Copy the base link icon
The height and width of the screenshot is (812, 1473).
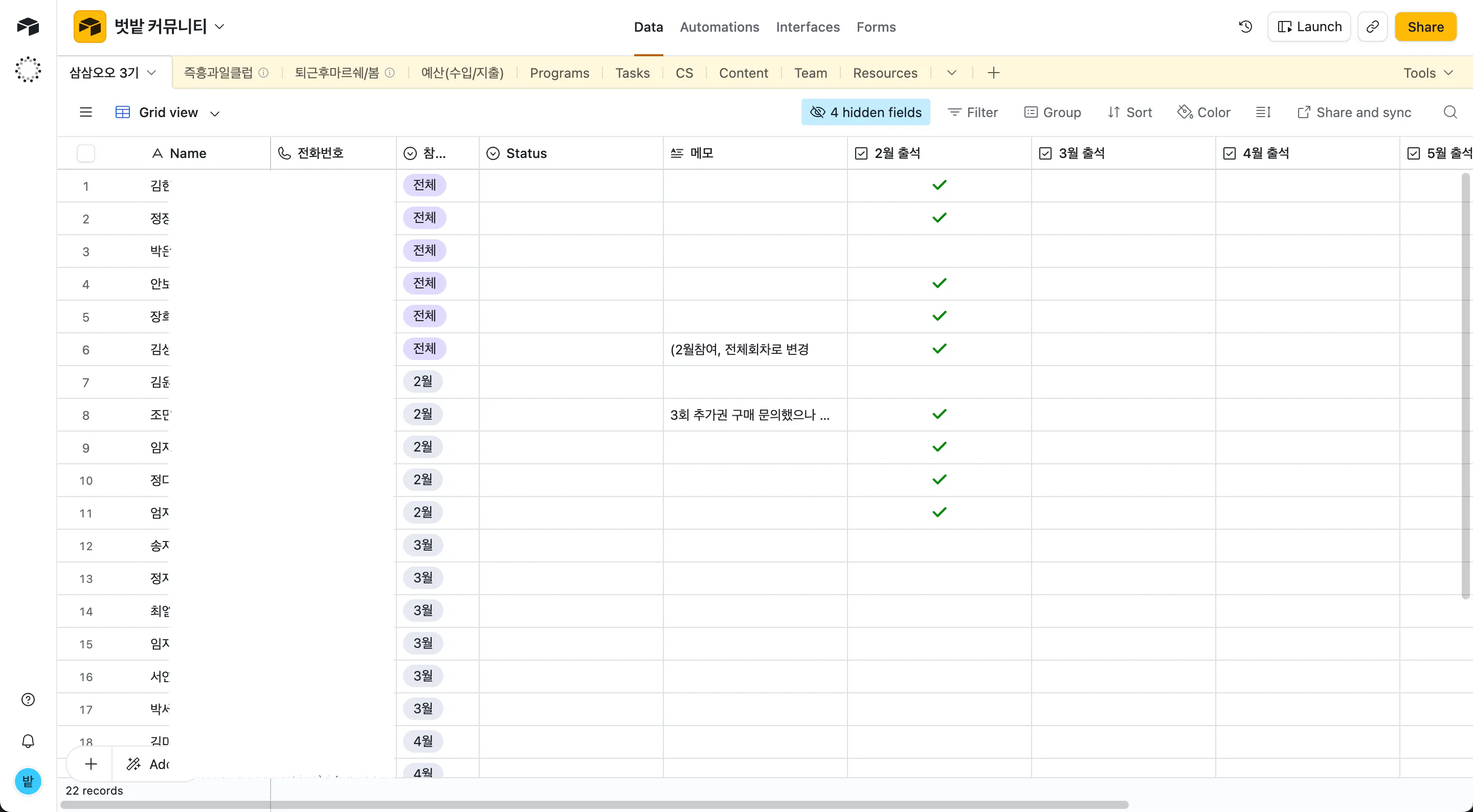click(1372, 26)
